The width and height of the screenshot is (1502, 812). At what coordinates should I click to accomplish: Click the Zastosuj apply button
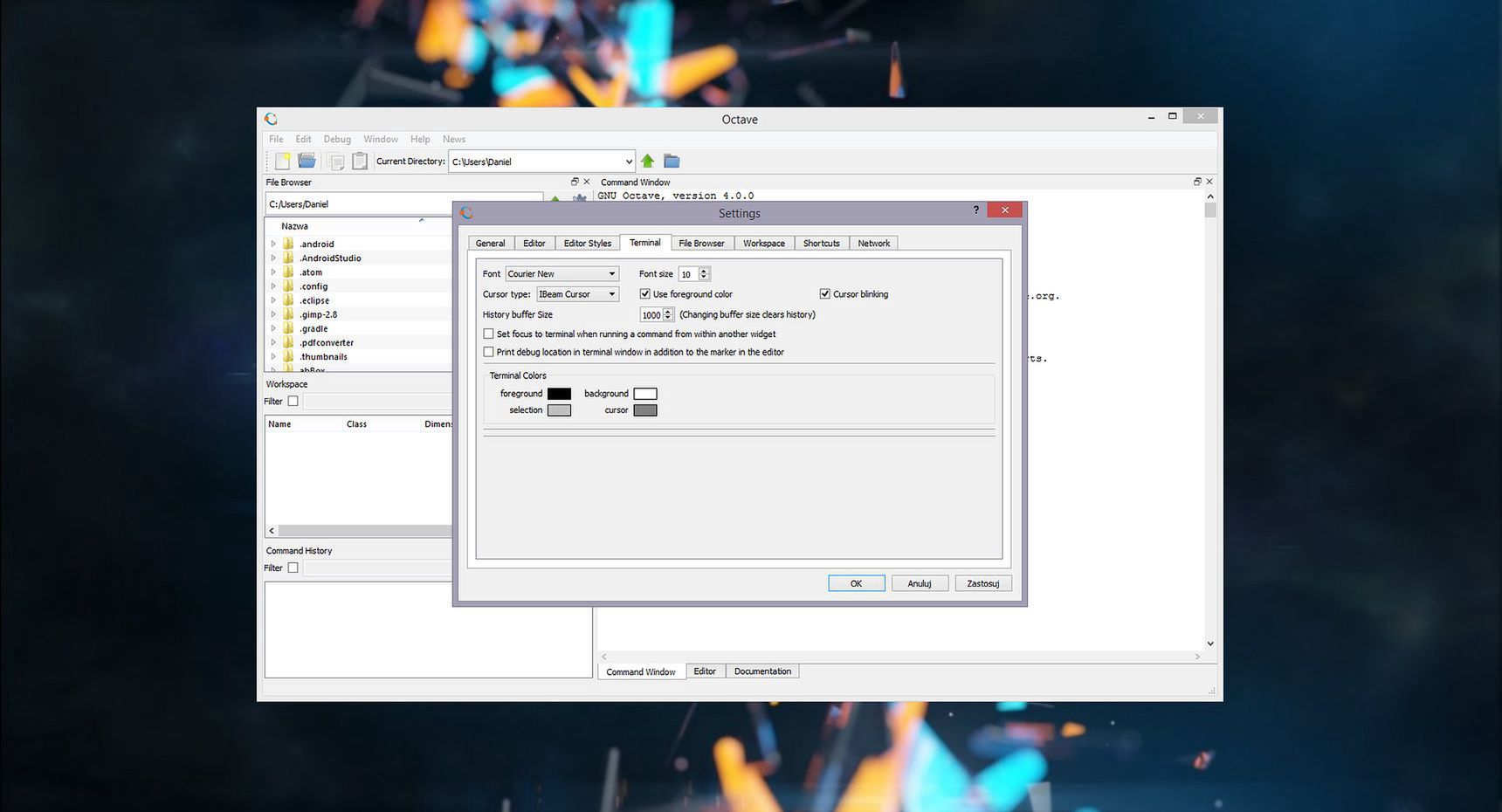(983, 583)
